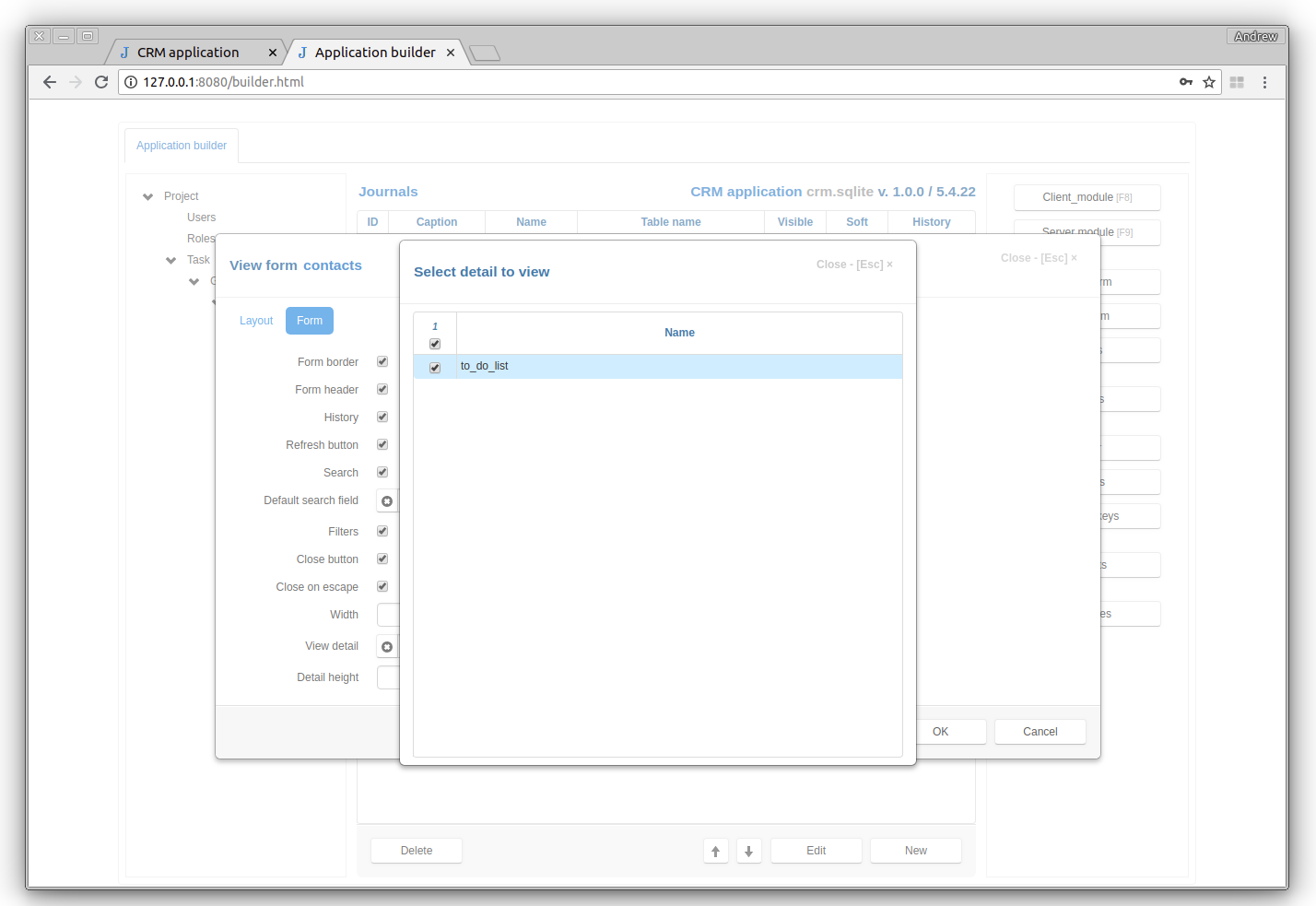Image resolution: width=1316 pixels, height=906 pixels.
Task: Toggle the select-all checkbox in header
Action: (435, 344)
